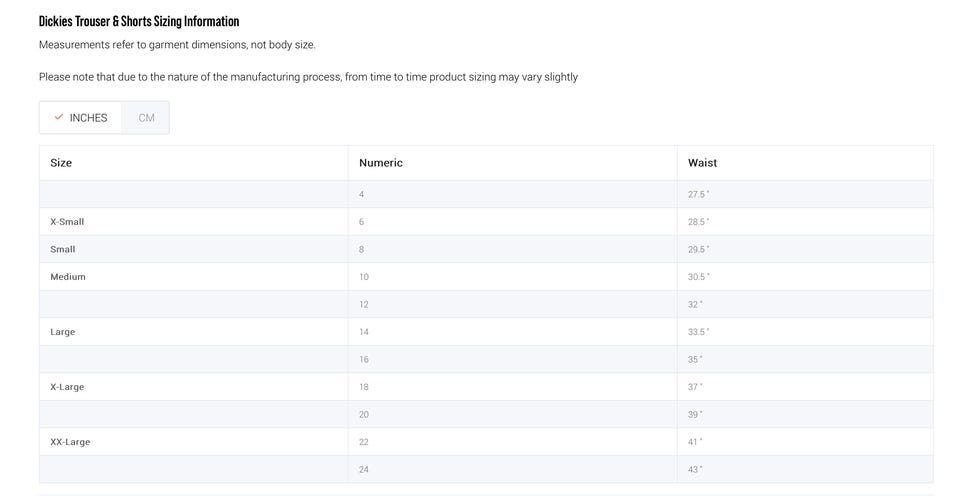Click the 29.5" waist value
The width and height of the screenshot is (960, 496).
coord(699,249)
